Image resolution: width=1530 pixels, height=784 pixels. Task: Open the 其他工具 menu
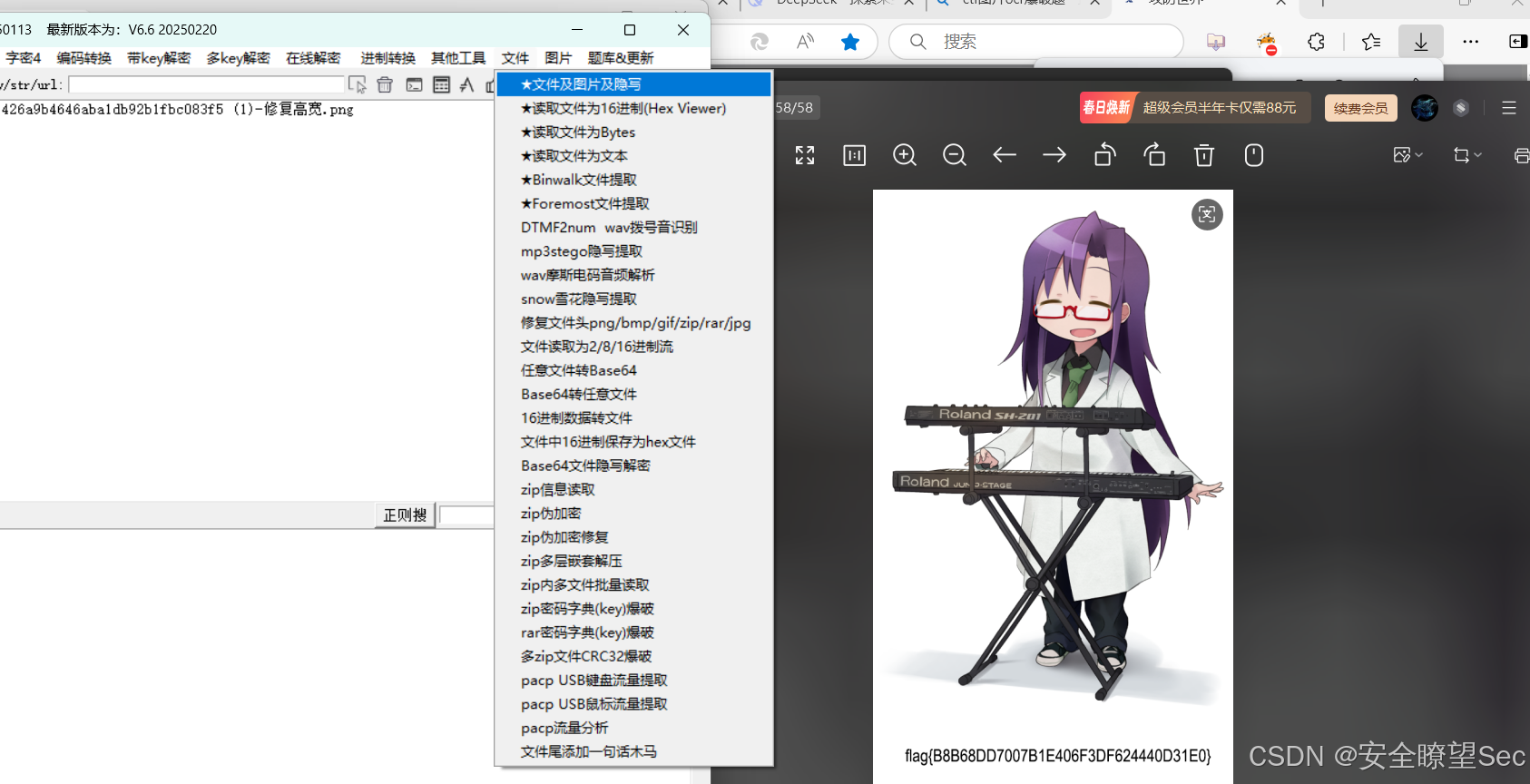pos(458,58)
